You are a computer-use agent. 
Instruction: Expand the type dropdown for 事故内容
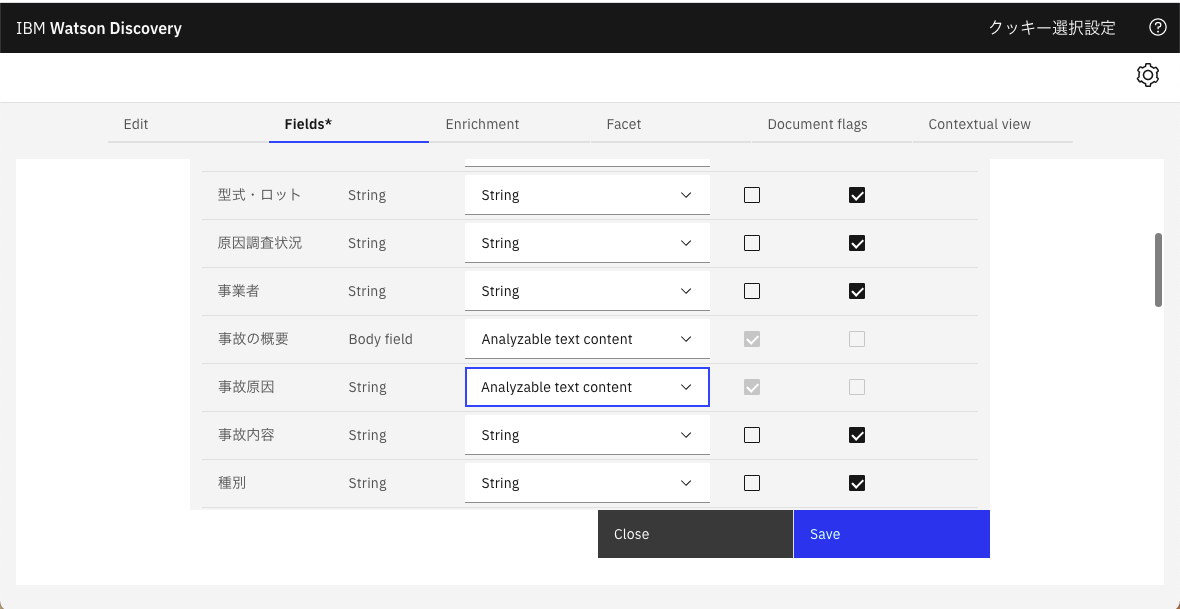pos(587,435)
